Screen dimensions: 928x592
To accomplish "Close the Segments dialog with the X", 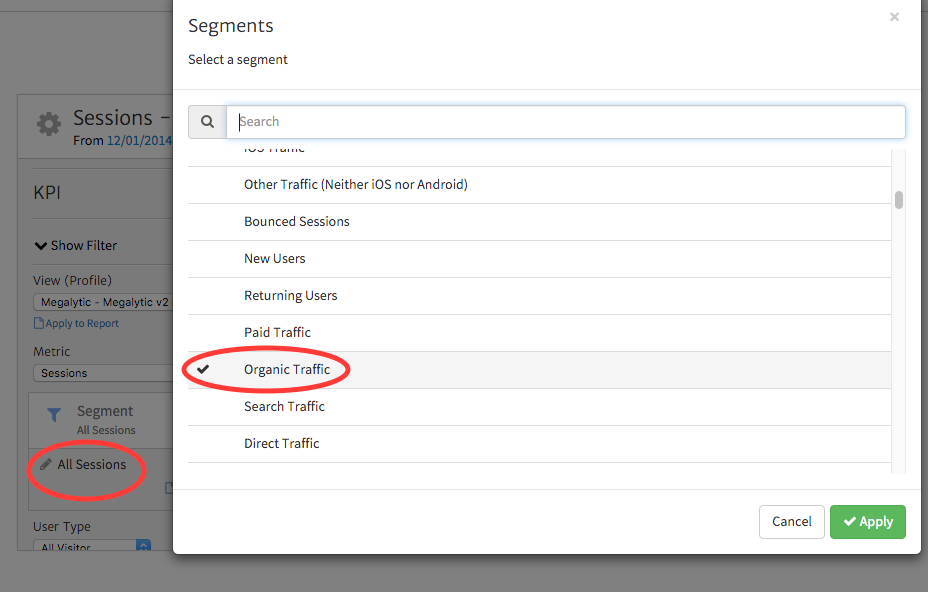I will pos(894,17).
